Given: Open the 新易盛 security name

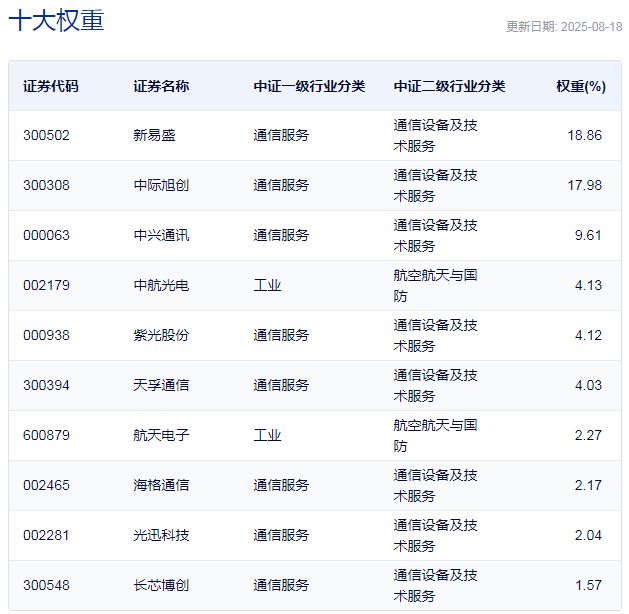Looking at the screenshot, I should (154, 135).
